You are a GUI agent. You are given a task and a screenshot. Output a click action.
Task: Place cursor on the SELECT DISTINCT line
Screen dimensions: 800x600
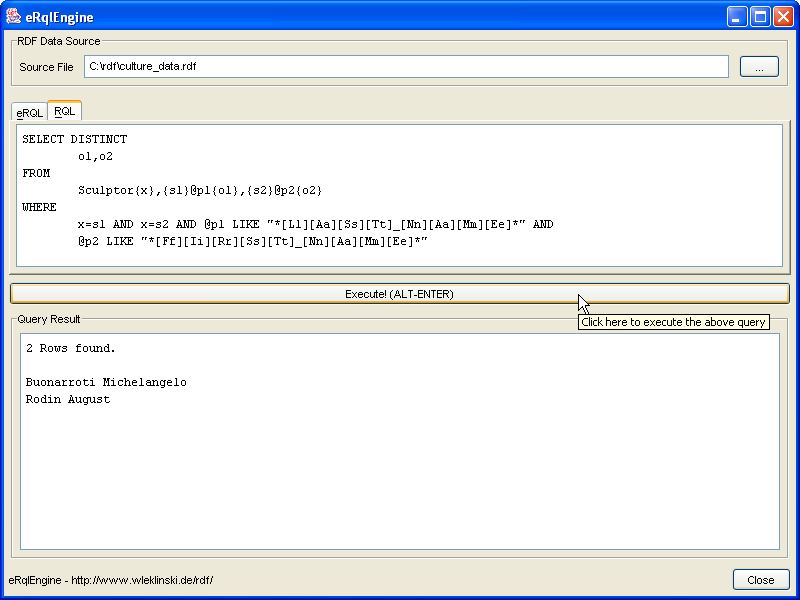click(75, 140)
